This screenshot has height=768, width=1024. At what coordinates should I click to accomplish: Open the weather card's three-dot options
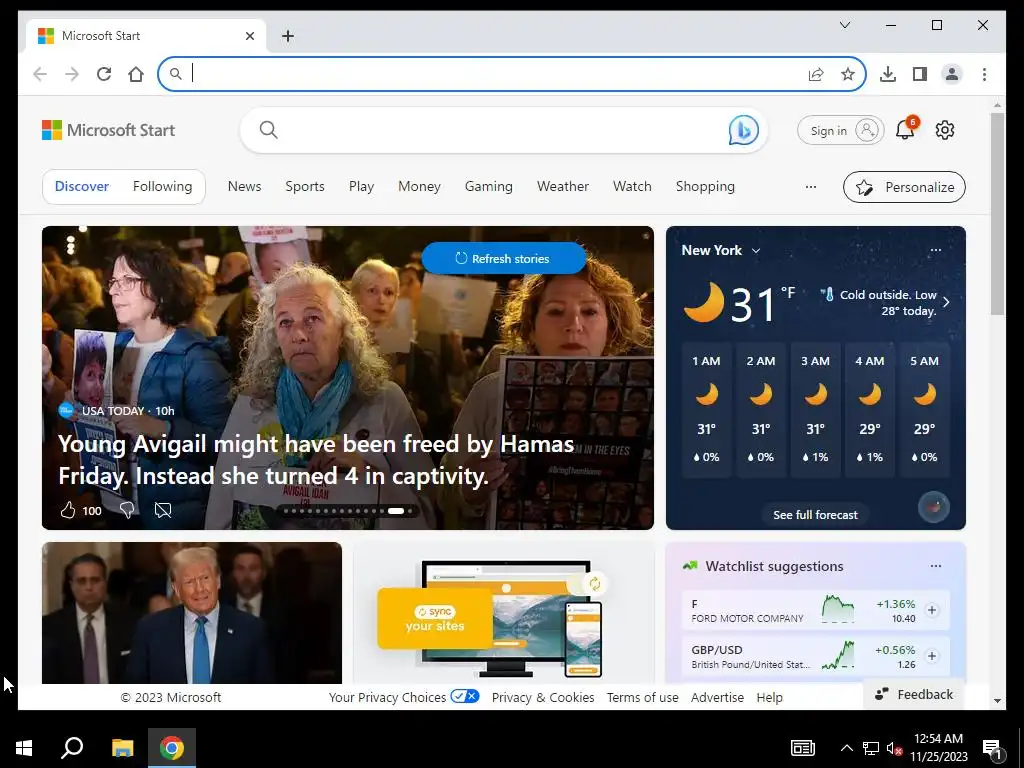[936, 250]
